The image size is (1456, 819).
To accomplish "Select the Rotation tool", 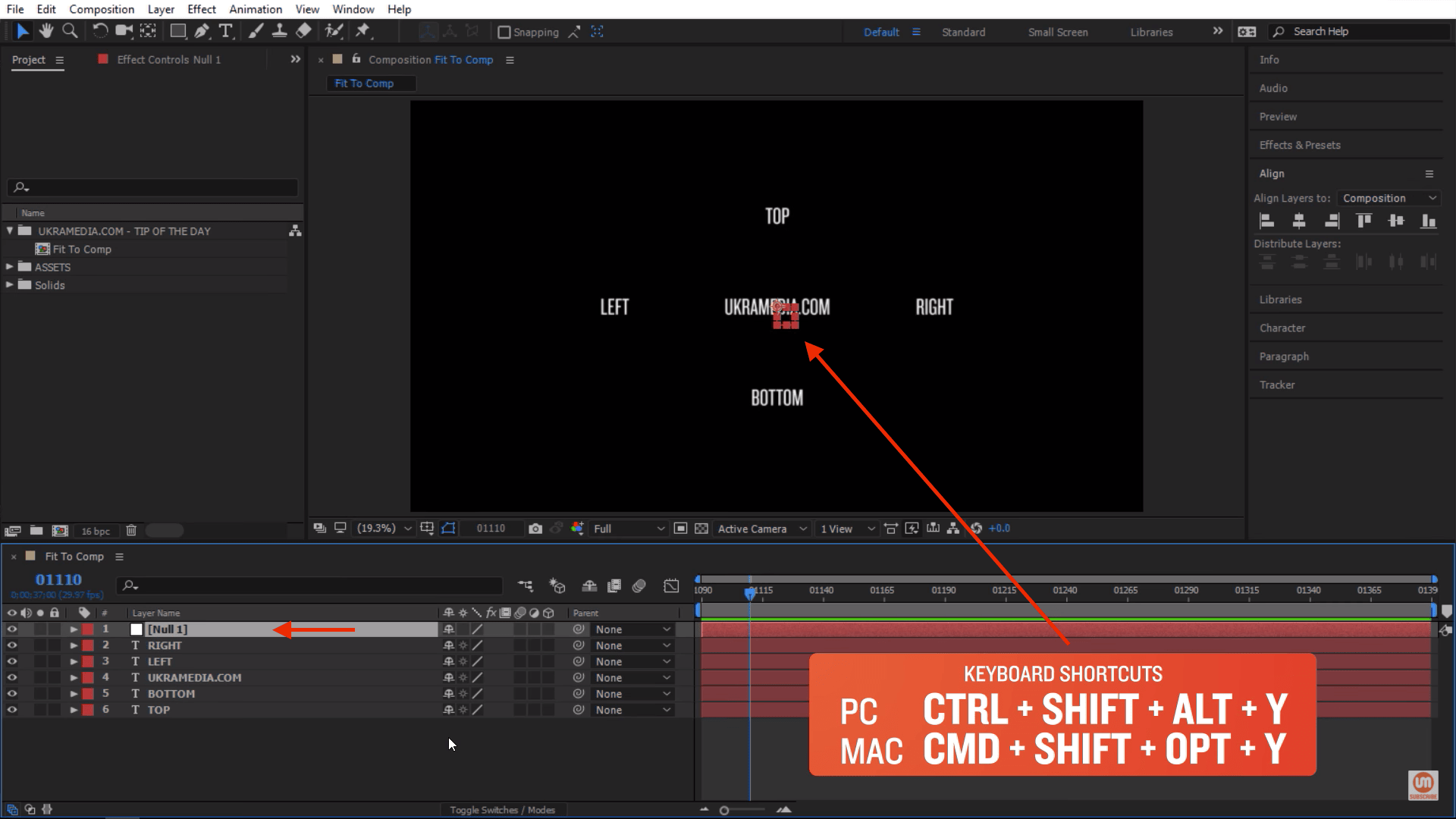I will tap(99, 32).
